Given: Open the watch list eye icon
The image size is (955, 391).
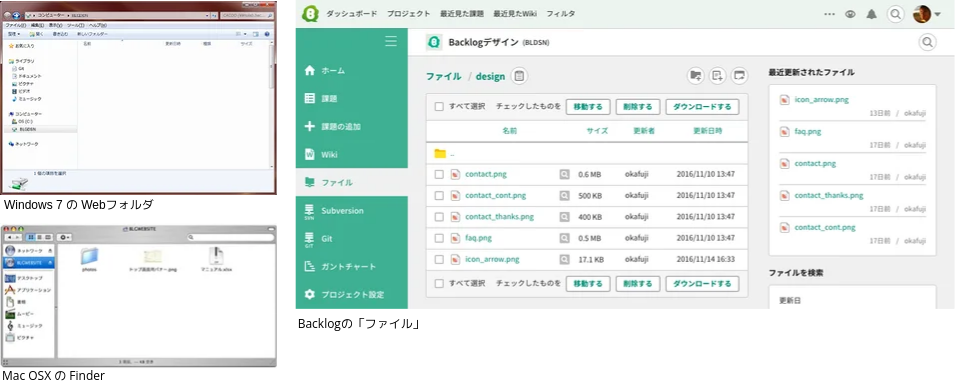Looking at the screenshot, I should 850,14.
